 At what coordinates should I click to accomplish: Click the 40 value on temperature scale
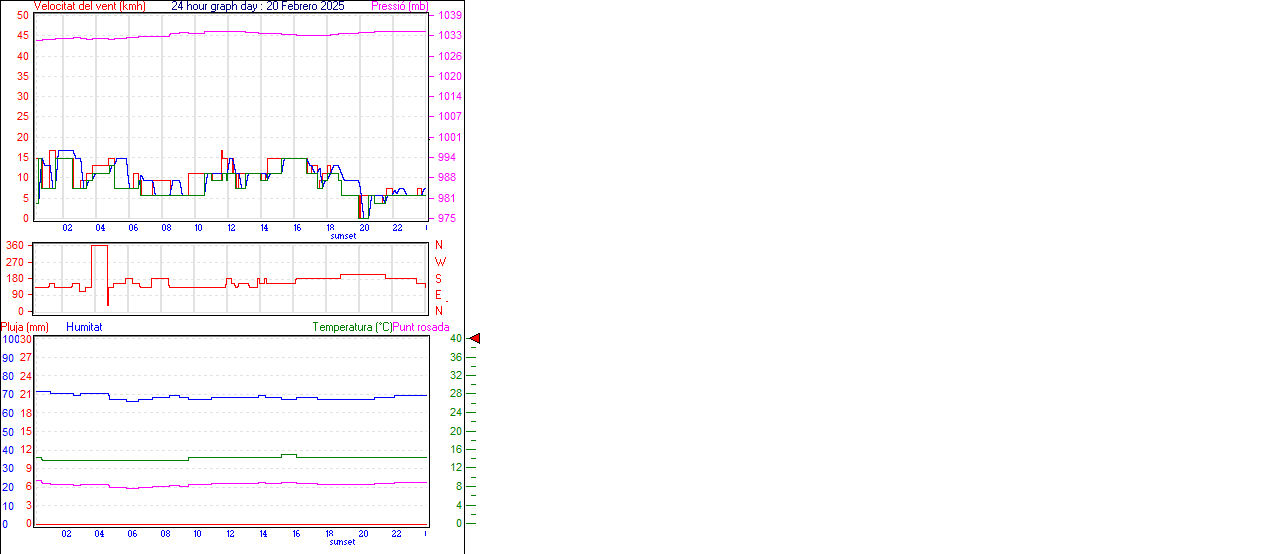456,339
